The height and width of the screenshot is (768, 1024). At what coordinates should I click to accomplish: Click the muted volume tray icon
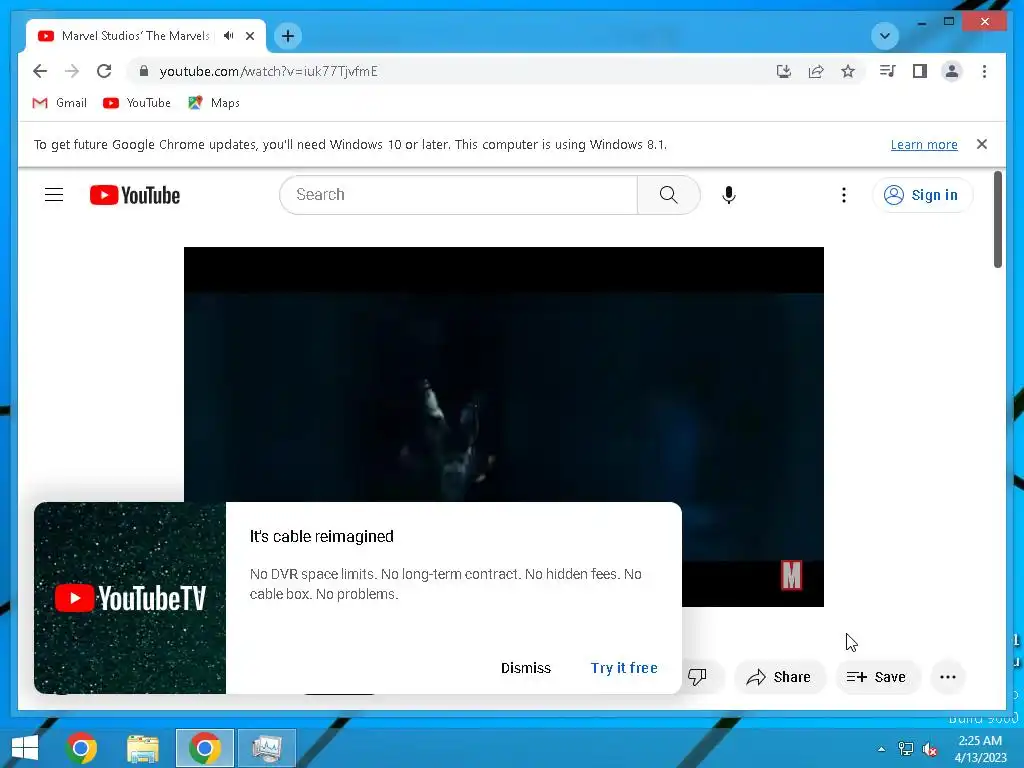(930, 749)
